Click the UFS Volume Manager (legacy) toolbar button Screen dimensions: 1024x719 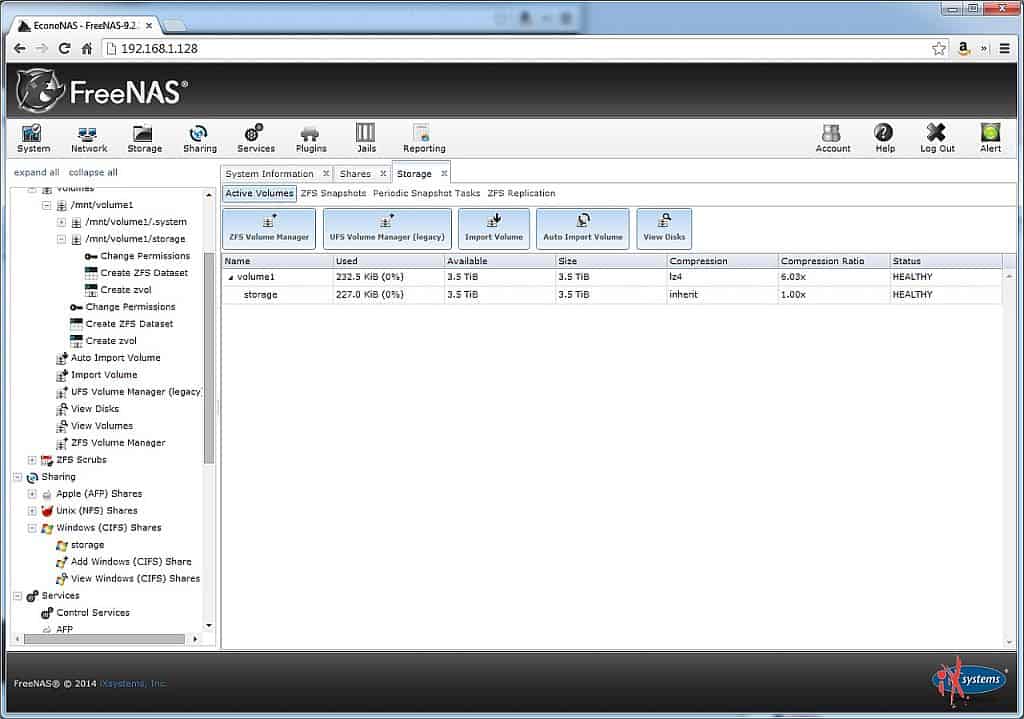387,229
